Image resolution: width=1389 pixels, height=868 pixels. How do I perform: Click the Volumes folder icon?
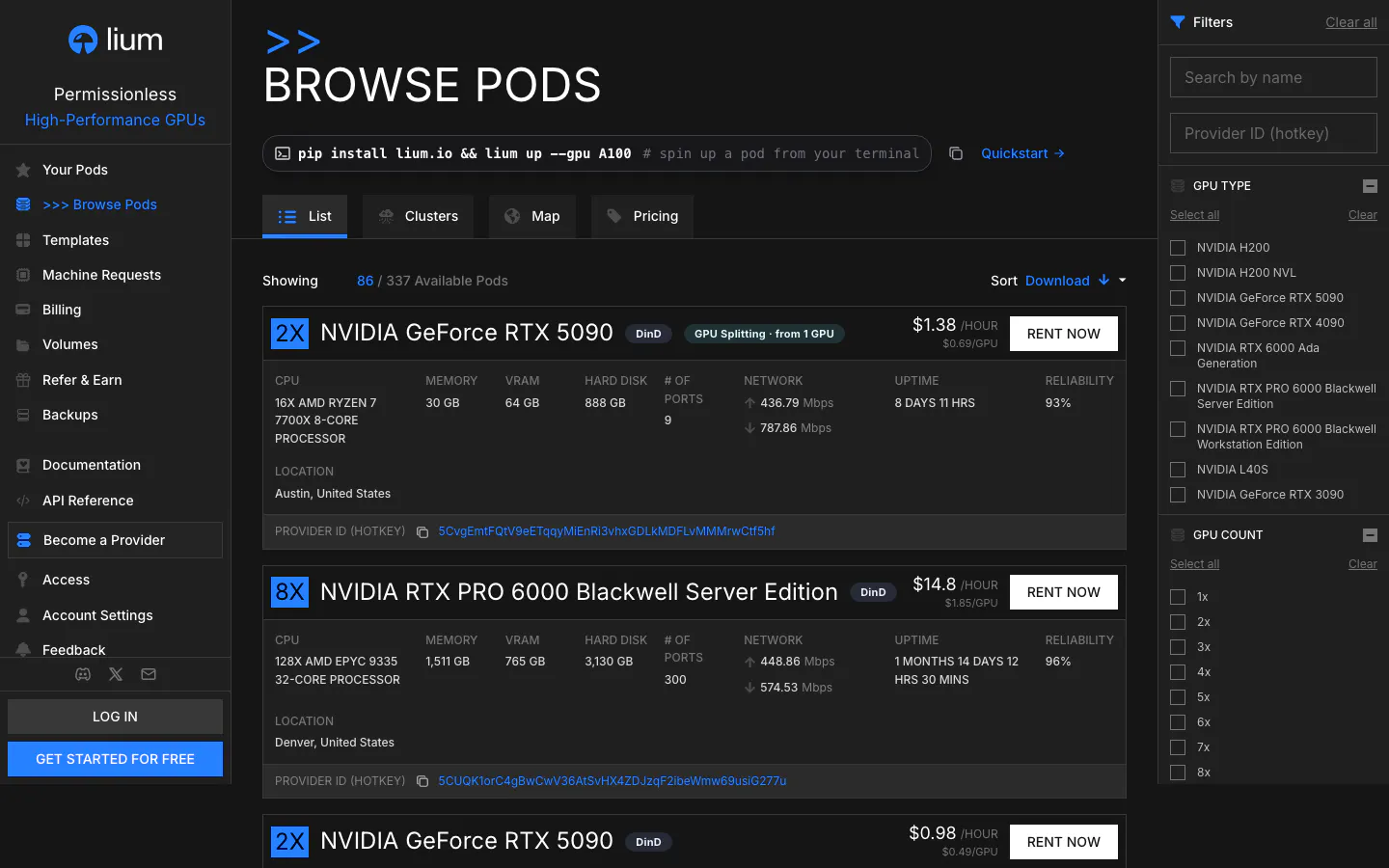[23, 344]
